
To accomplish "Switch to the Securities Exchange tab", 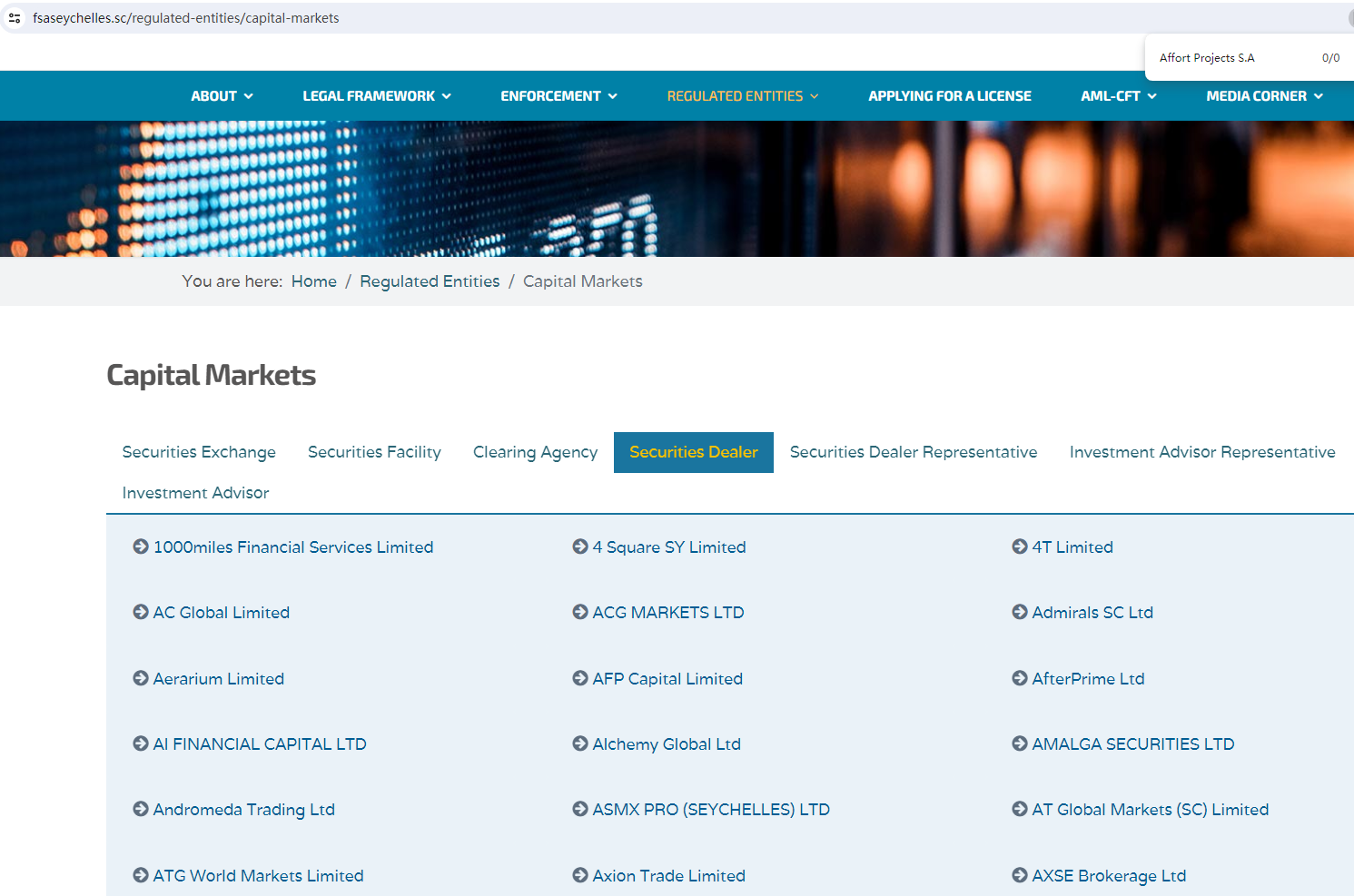I will (x=199, y=452).
